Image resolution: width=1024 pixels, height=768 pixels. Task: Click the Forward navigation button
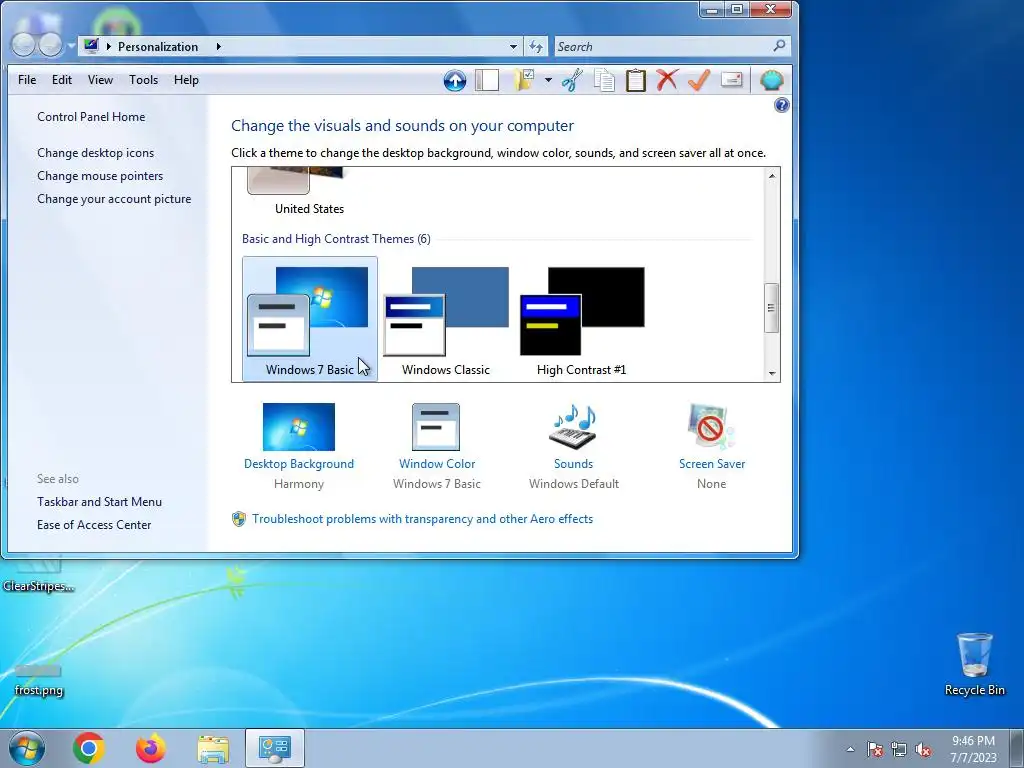(x=51, y=44)
